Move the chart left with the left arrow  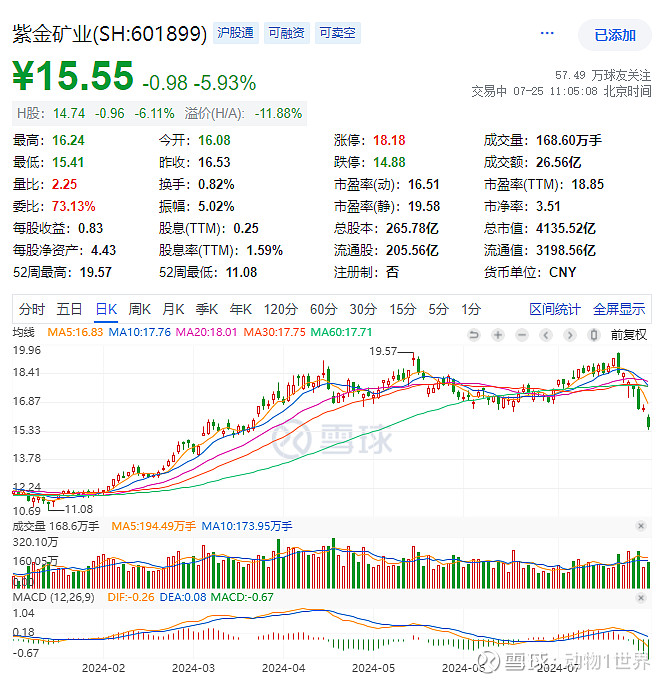pyautogui.click(x=546, y=335)
